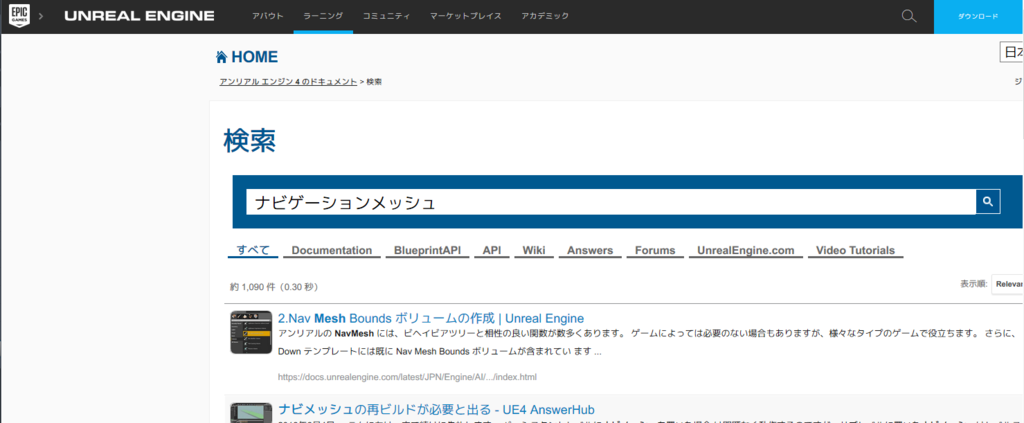Click the 表示順 label
Screen dimensions: 1024x423
(973, 285)
